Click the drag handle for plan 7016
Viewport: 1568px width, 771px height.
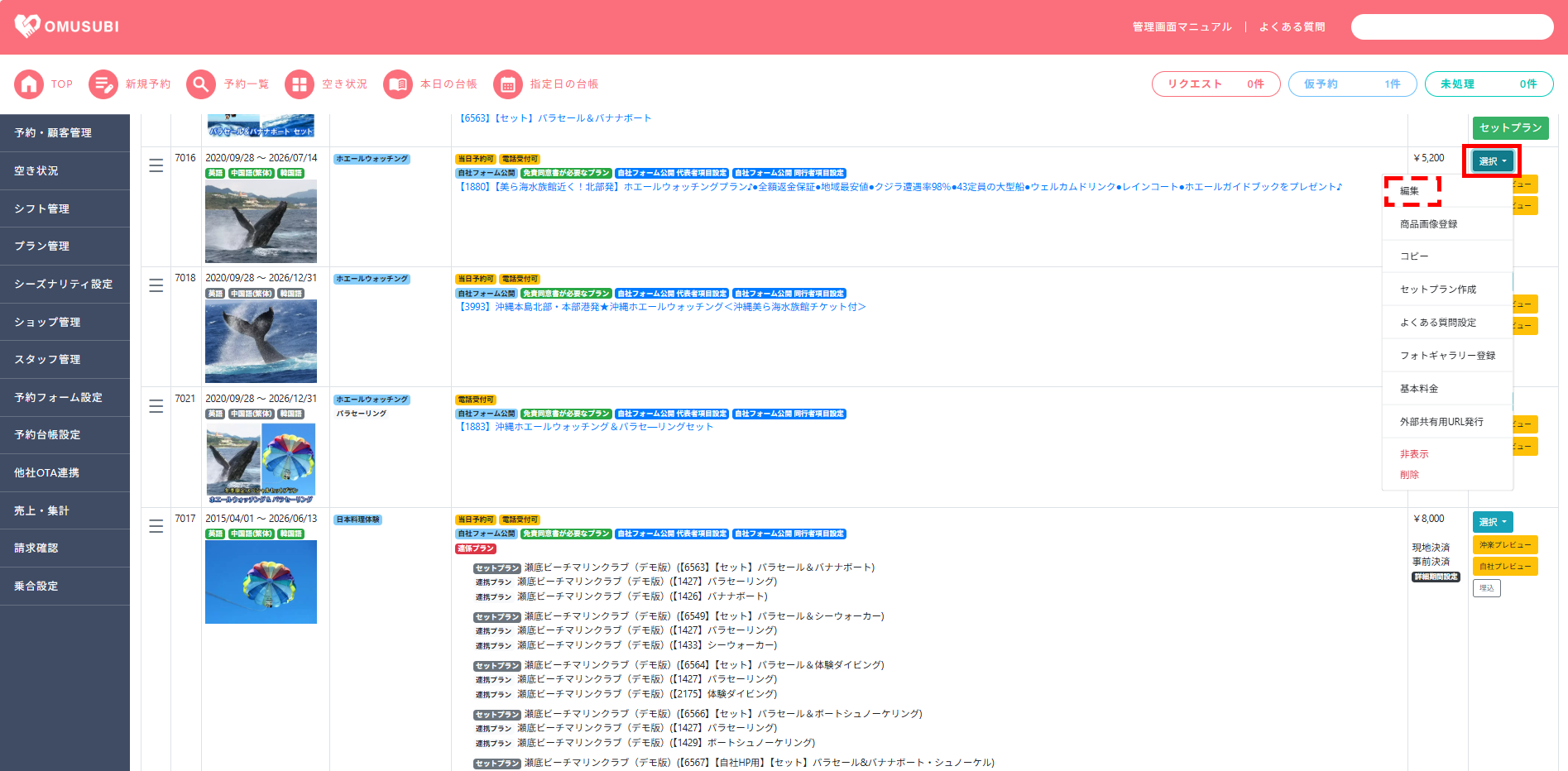156,165
